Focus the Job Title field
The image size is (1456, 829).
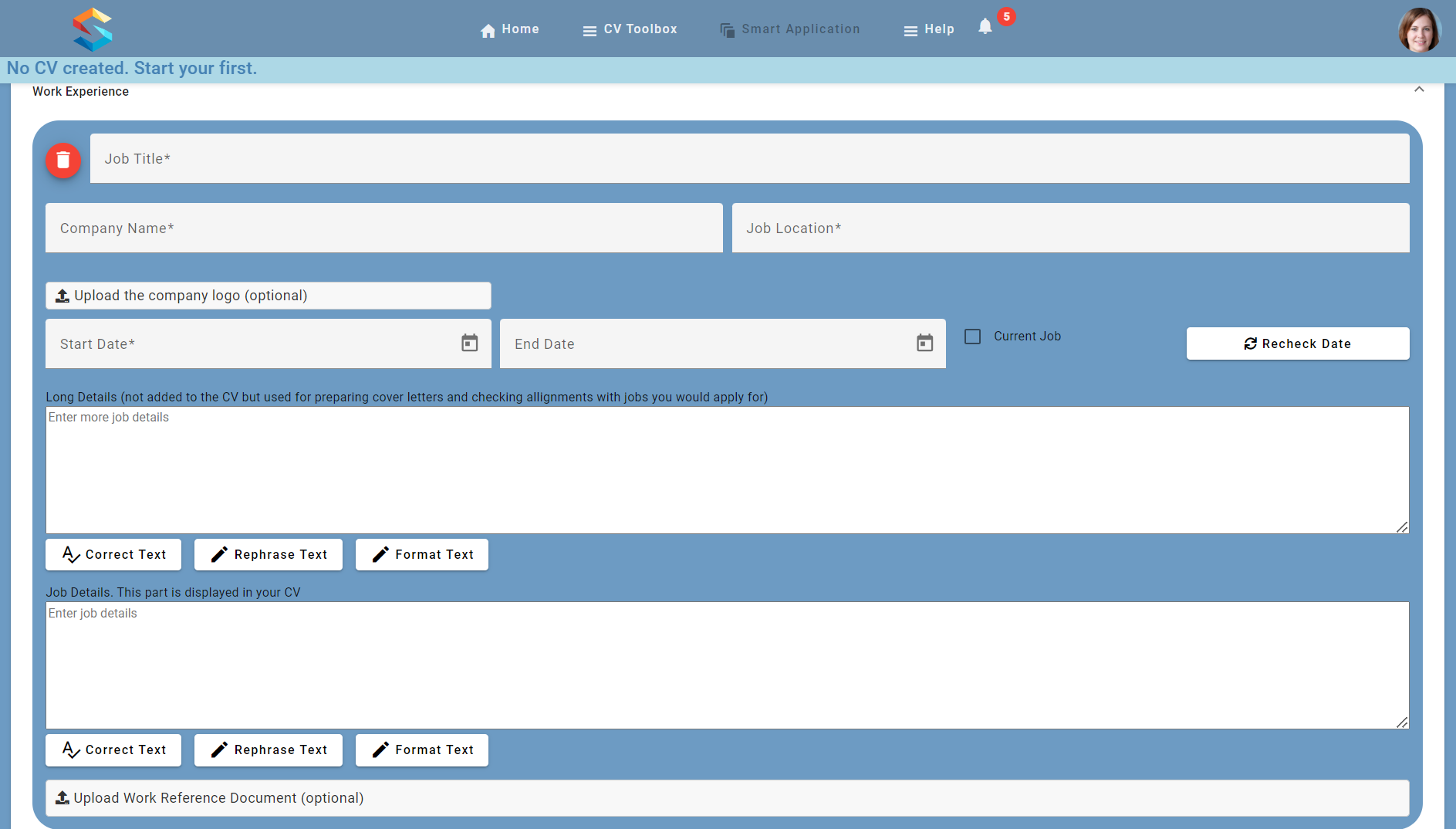pos(750,158)
